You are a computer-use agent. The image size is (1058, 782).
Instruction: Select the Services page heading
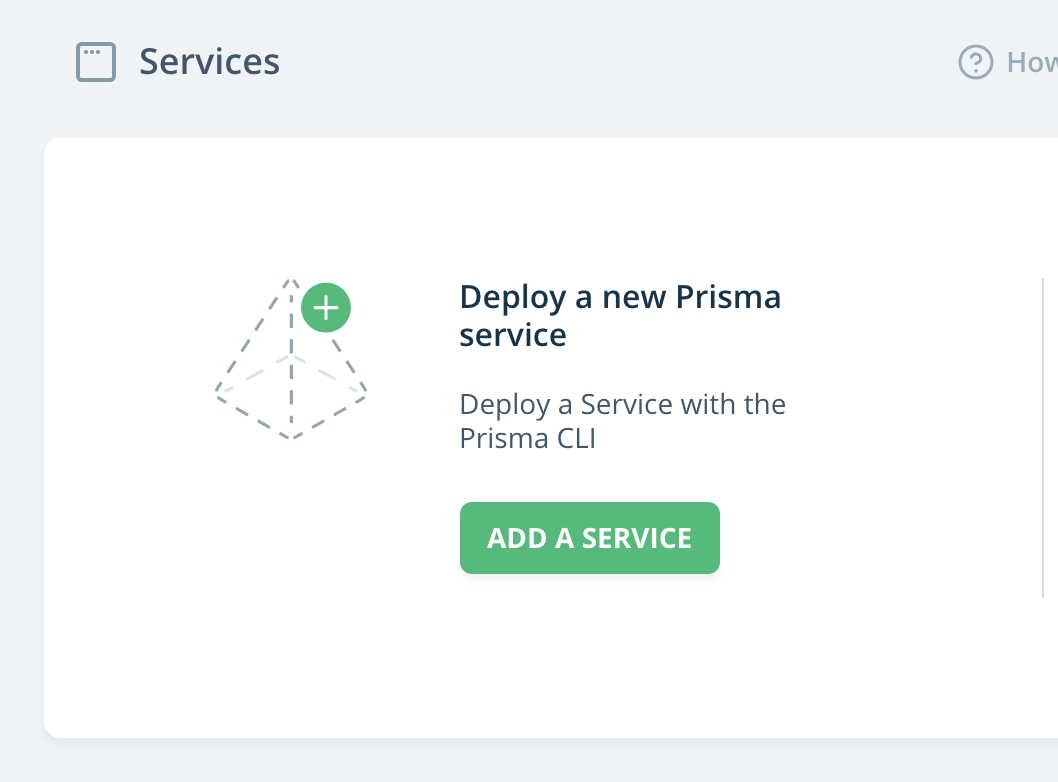(x=209, y=62)
